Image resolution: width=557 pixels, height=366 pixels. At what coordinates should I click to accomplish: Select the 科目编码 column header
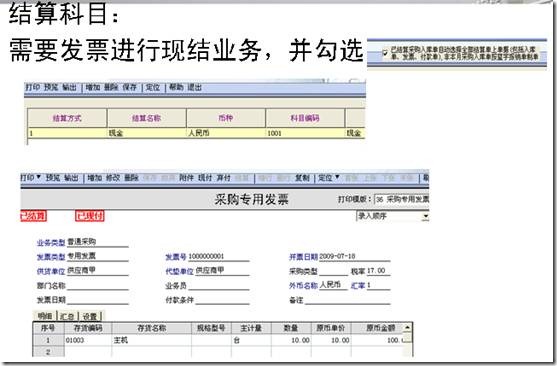click(x=305, y=118)
